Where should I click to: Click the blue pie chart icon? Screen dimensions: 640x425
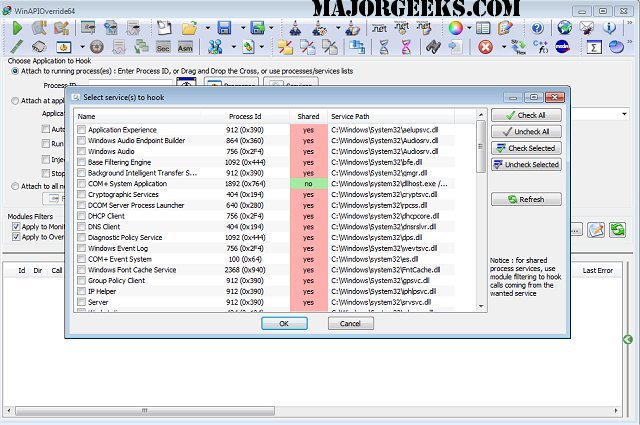[x=616, y=47]
